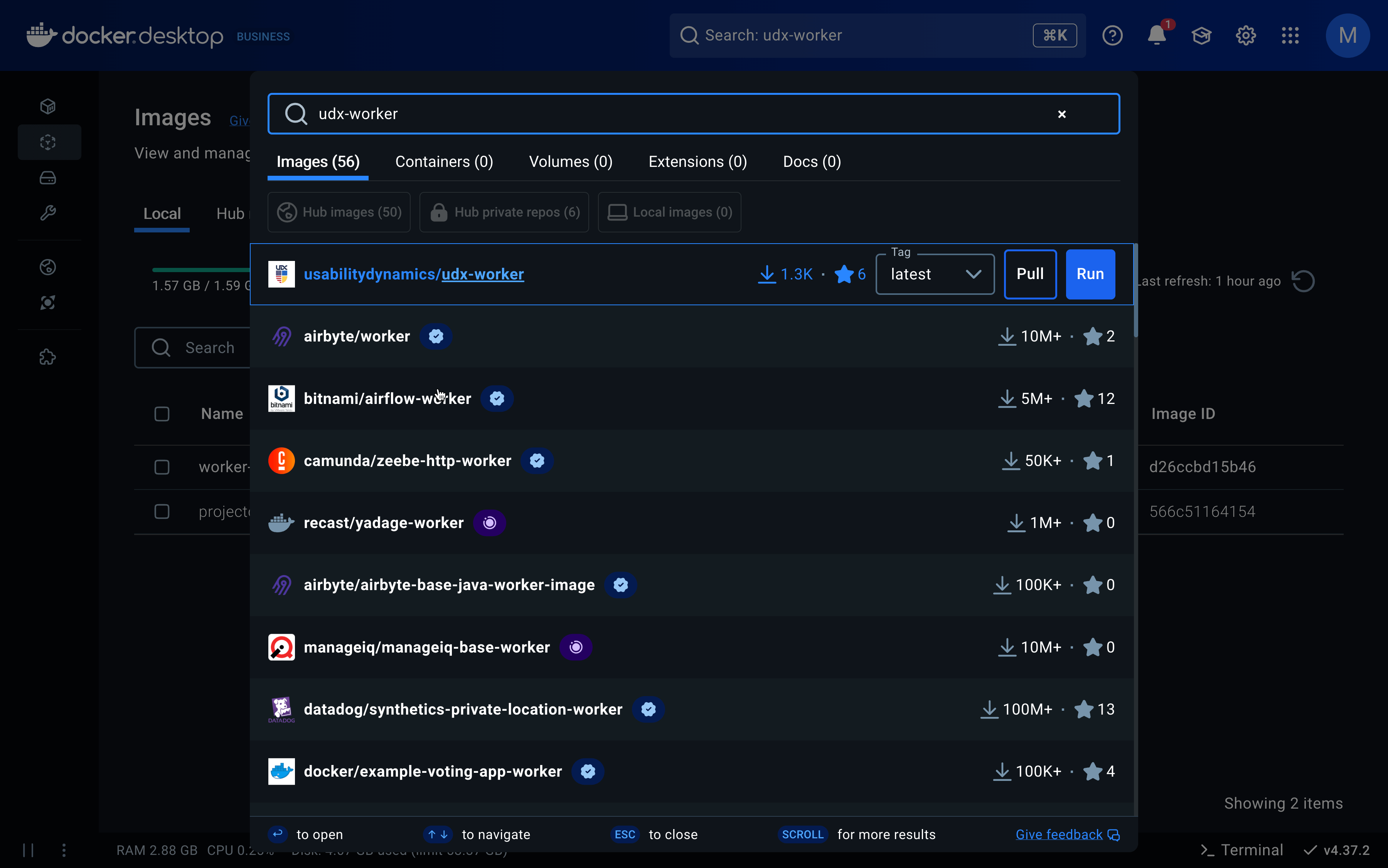Open the notifications bell icon
Viewport: 1388px width, 868px height.
point(1157,35)
